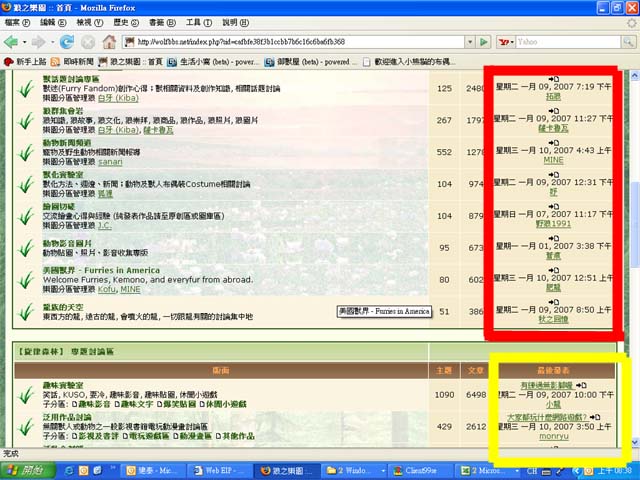Click into the Yahoo search field
640x480 pixels.
coord(560,42)
